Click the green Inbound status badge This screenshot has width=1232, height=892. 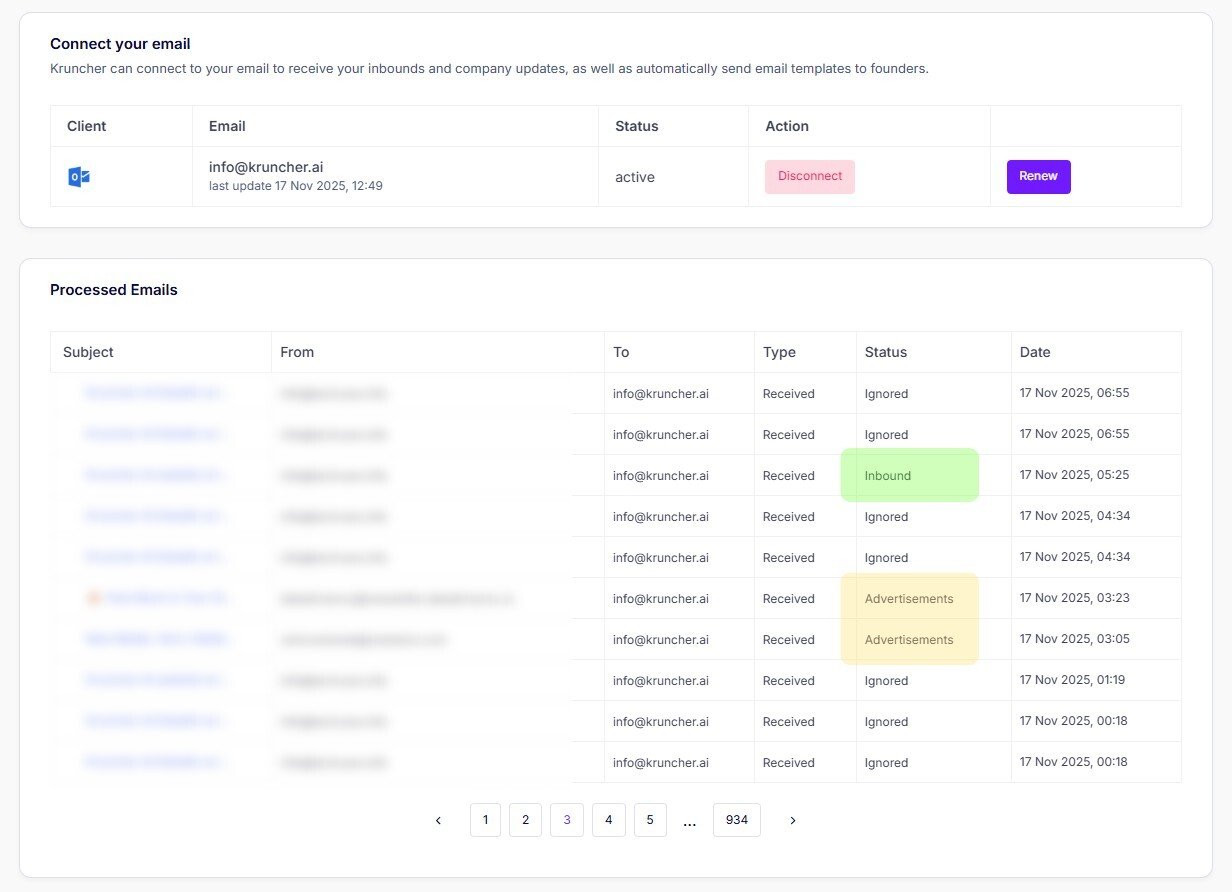908,475
